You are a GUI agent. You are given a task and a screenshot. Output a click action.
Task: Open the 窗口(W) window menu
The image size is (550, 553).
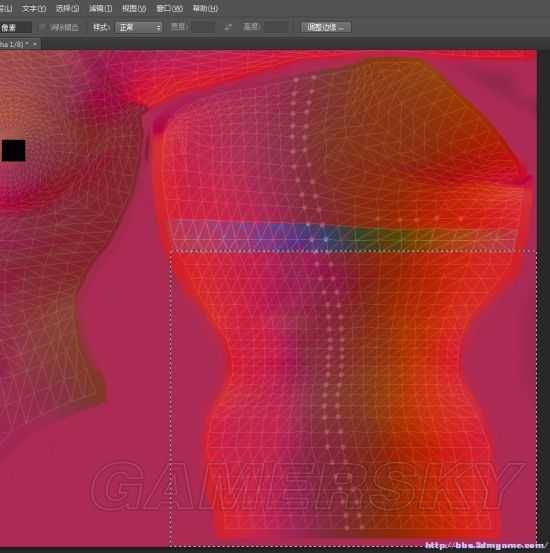pyautogui.click(x=169, y=8)
